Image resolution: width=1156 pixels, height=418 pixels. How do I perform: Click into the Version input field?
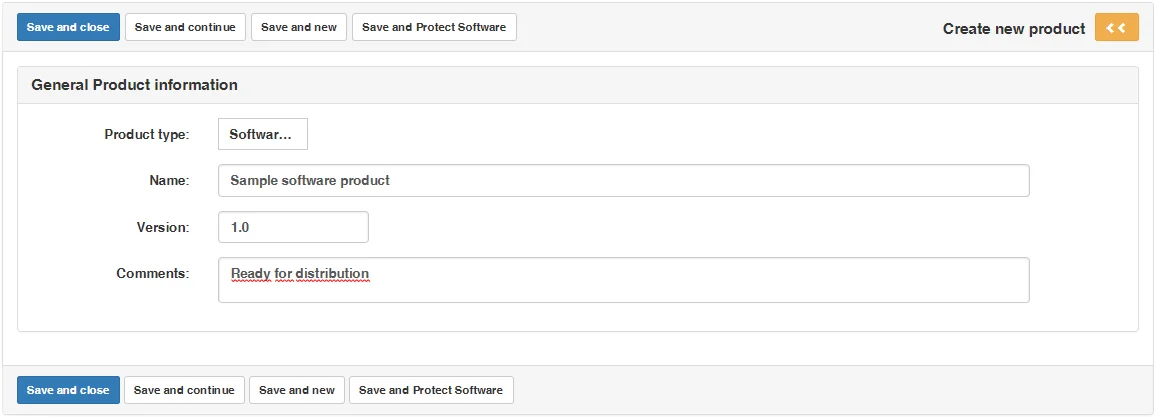[293, 227]
